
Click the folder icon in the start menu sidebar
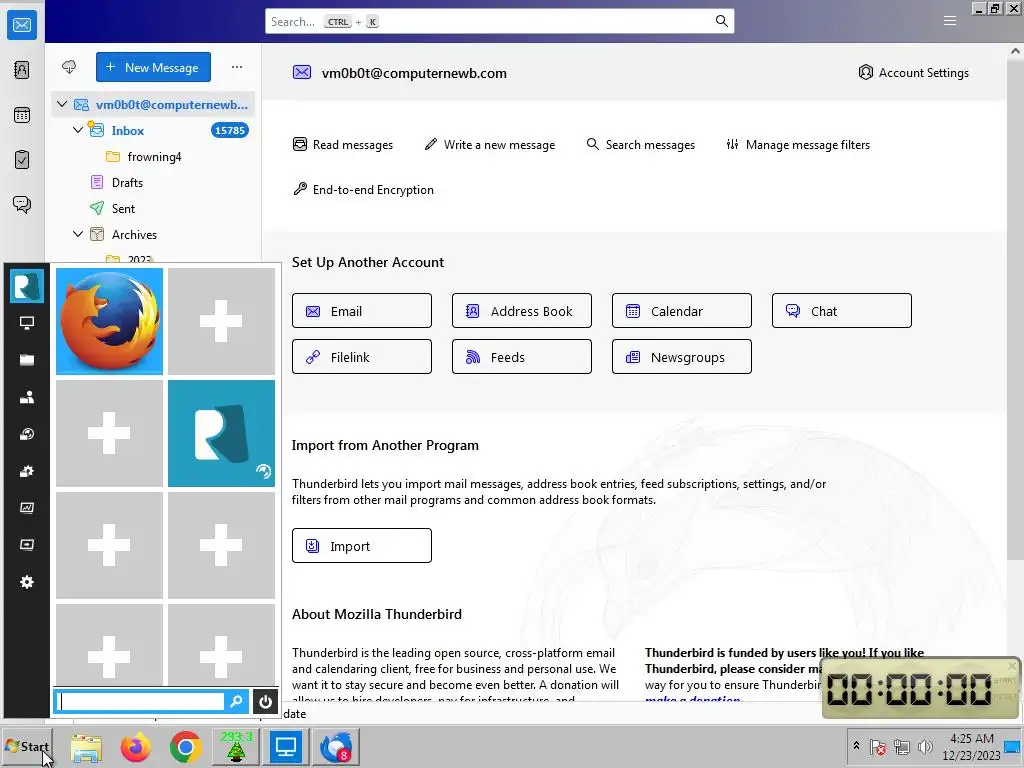tap(27, 360)
